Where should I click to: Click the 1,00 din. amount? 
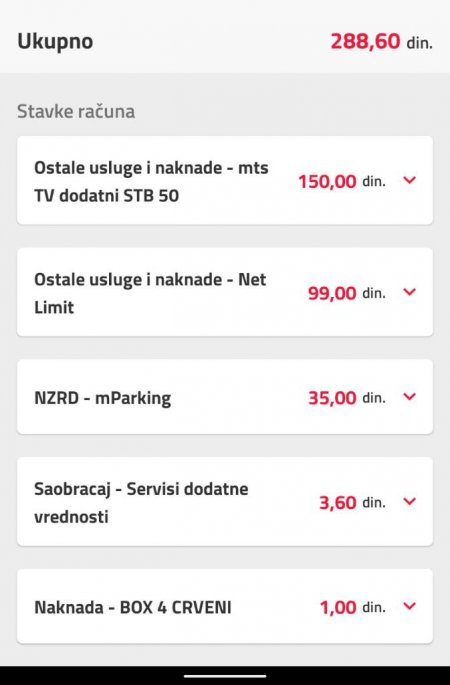click(353, 607)
